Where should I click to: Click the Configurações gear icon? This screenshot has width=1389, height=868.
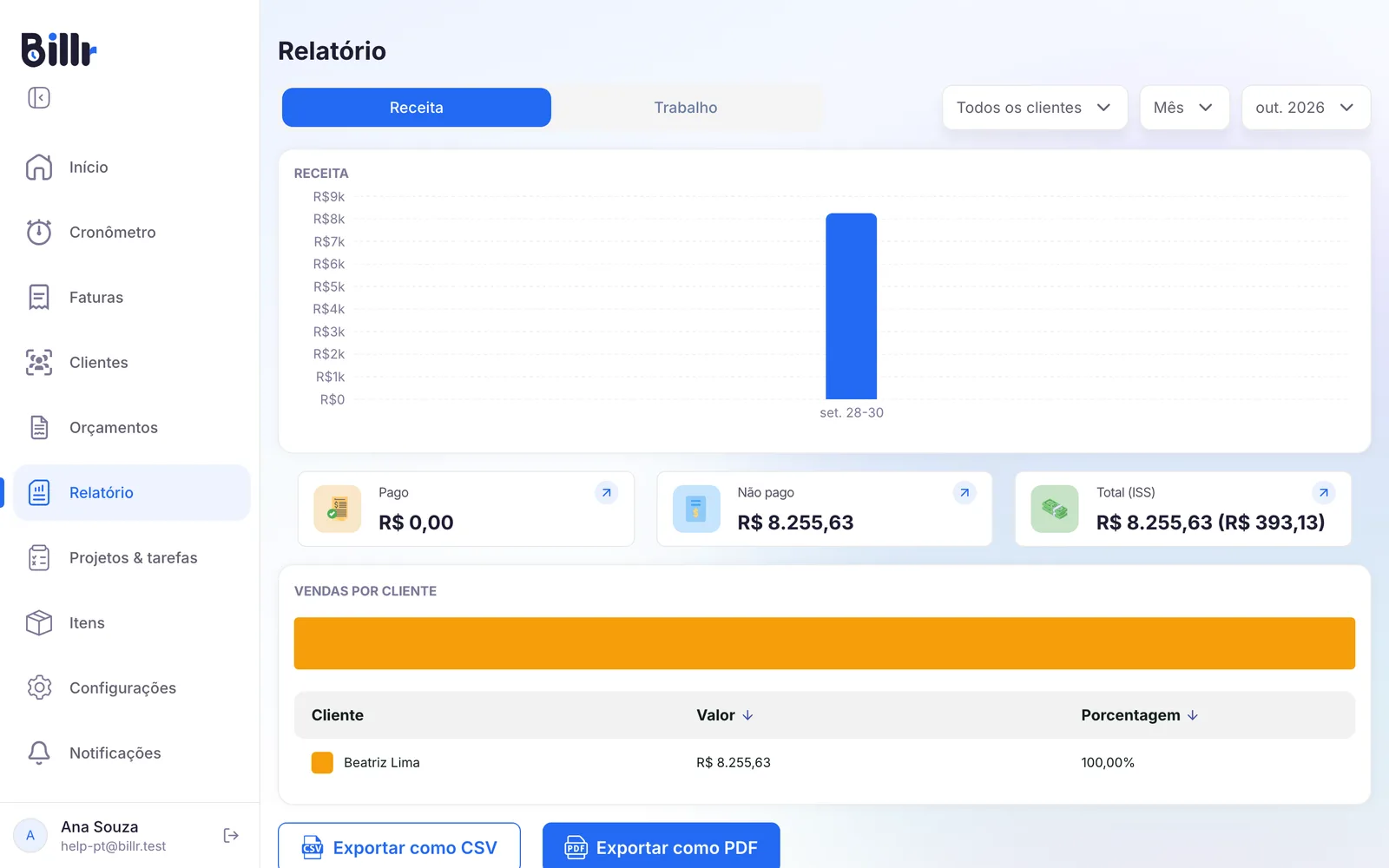[x=39, y=687]
